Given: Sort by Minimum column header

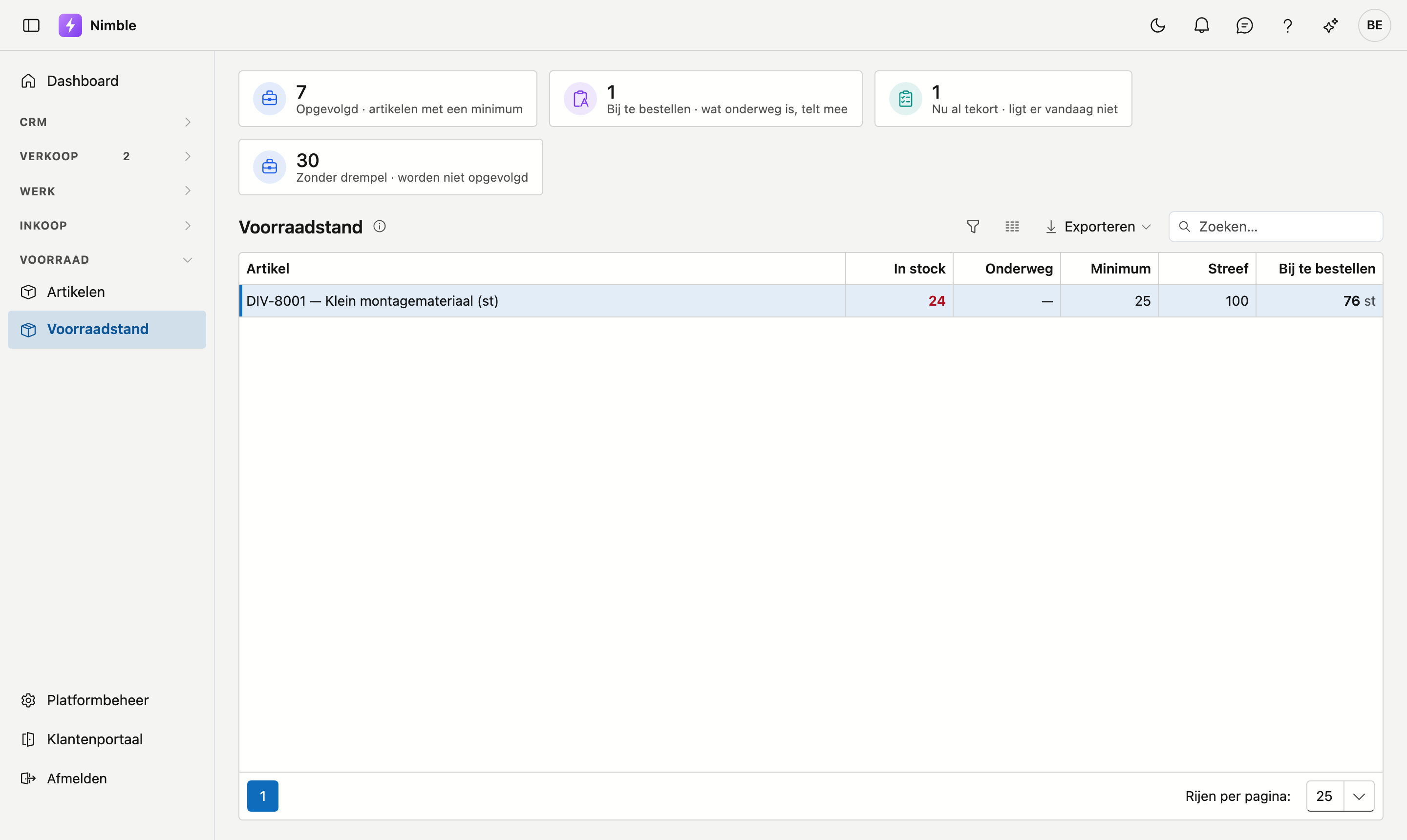Looking at the screenshot, I should (1110, 269).
